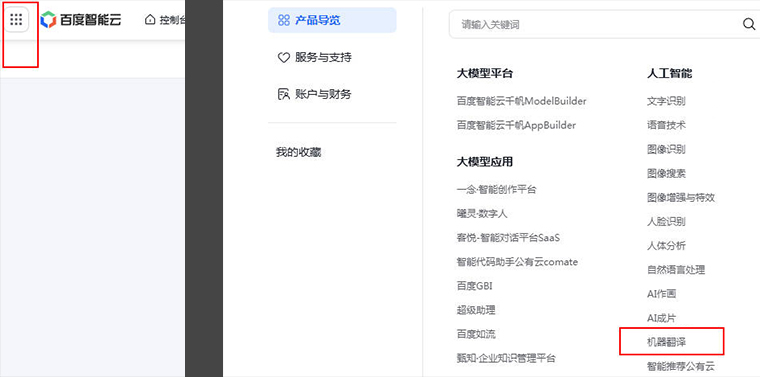Open 智能代码助手公有云comate
Screen dimensions: 760x377
pyautogui.click(x=517, y=262)
